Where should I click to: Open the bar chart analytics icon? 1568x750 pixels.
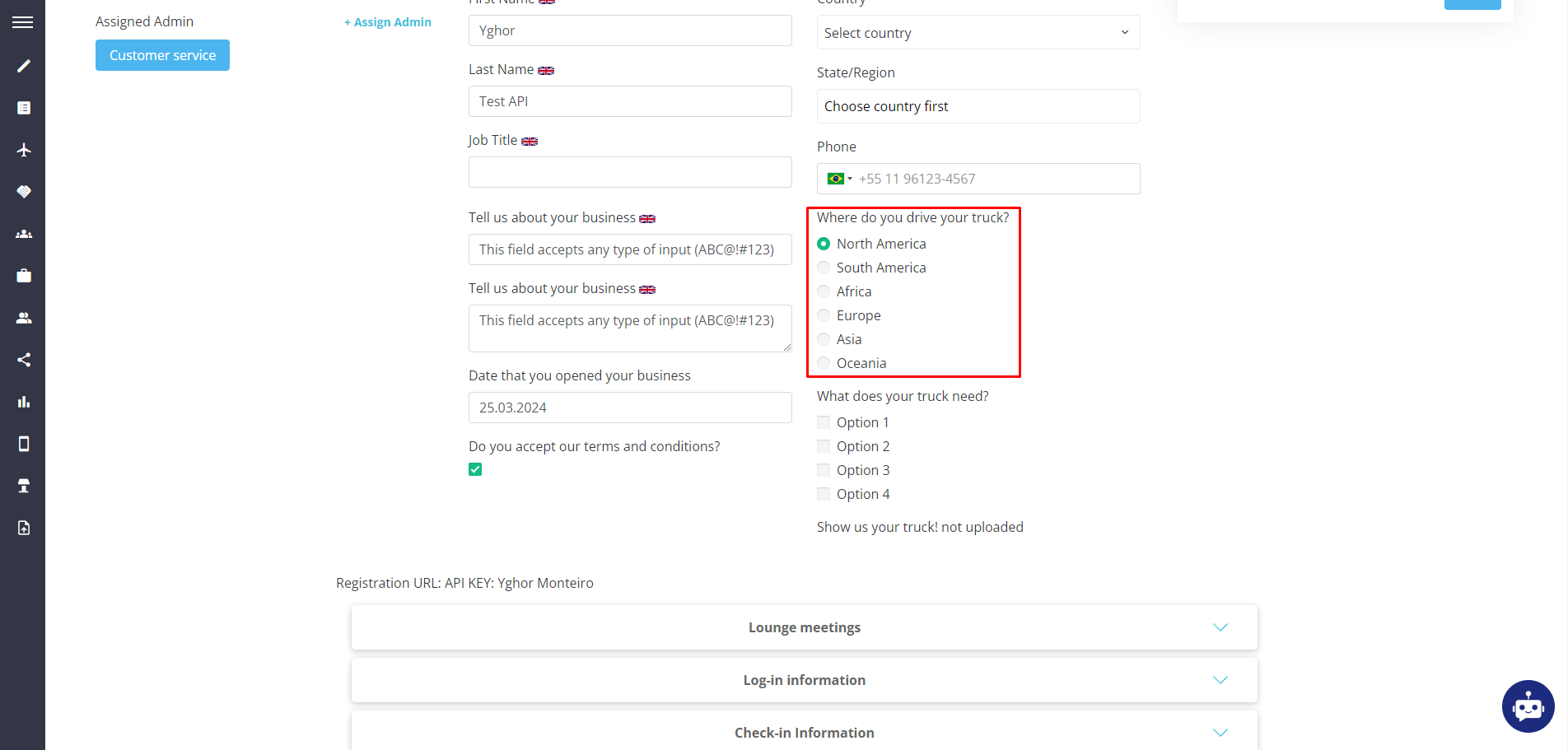(24, 402)
